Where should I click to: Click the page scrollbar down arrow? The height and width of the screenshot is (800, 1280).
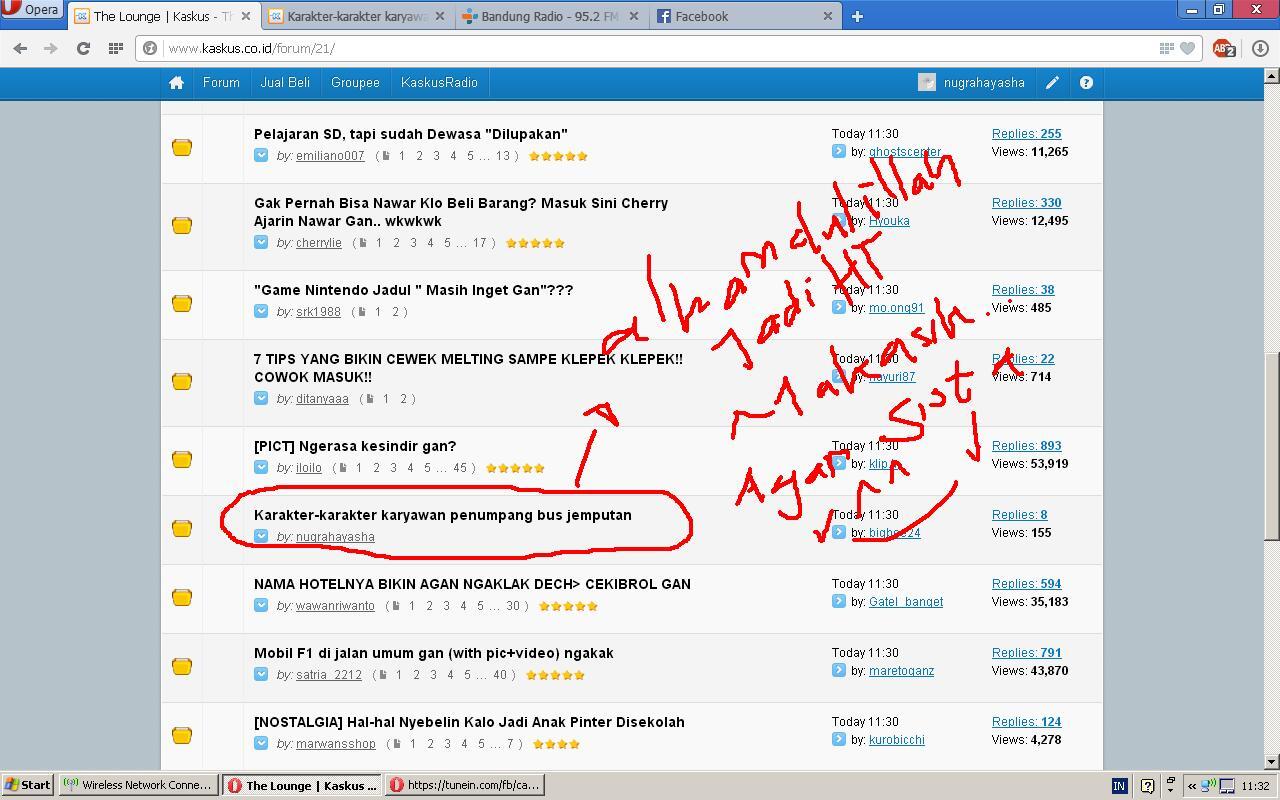(x=1272, y=762)
